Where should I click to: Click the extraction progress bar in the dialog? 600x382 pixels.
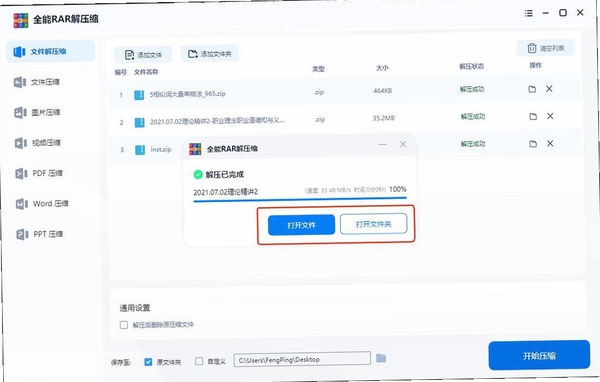pos(300,199)
